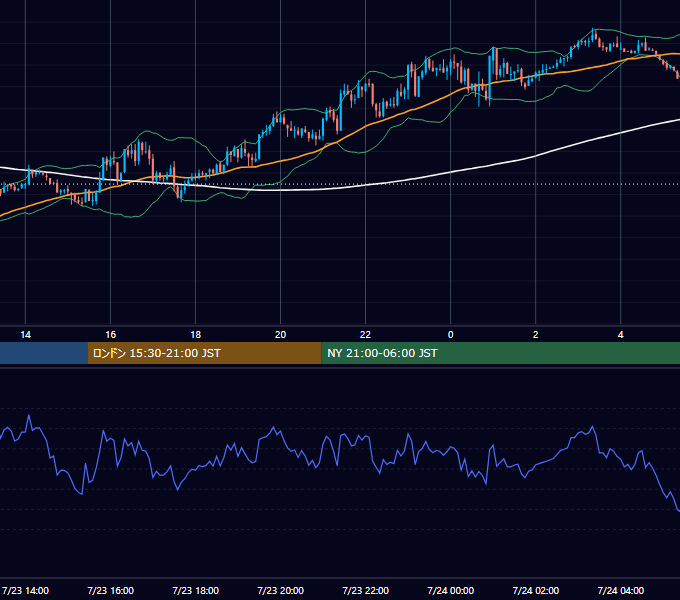680x600 pixels.
Task: Click hour label 0 on price chart axis
Action: click(x=451, y=335)
